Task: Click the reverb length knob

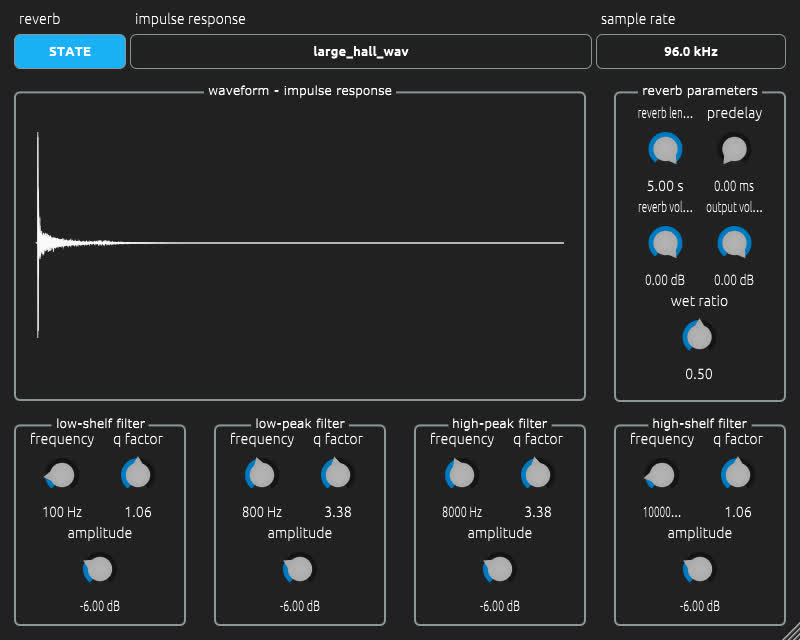Action: (x=665, y=149)
